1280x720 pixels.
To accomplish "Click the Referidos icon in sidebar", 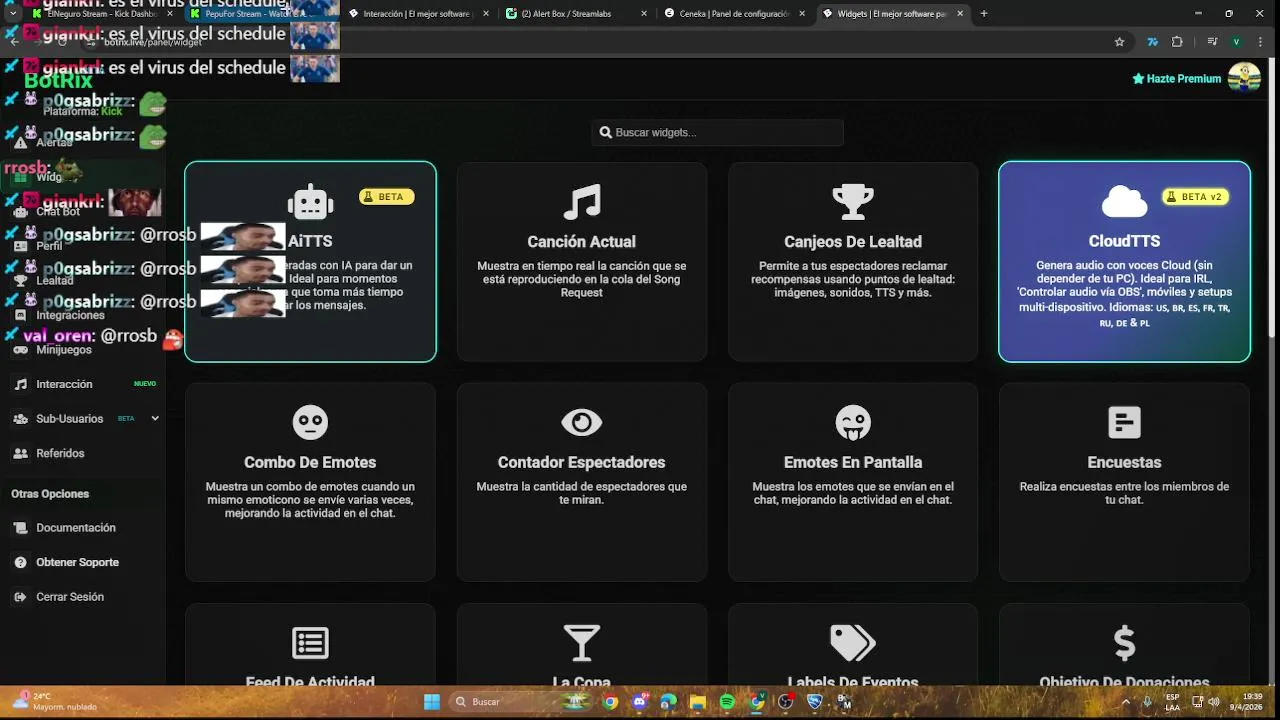I will click(x=20, y=453).
